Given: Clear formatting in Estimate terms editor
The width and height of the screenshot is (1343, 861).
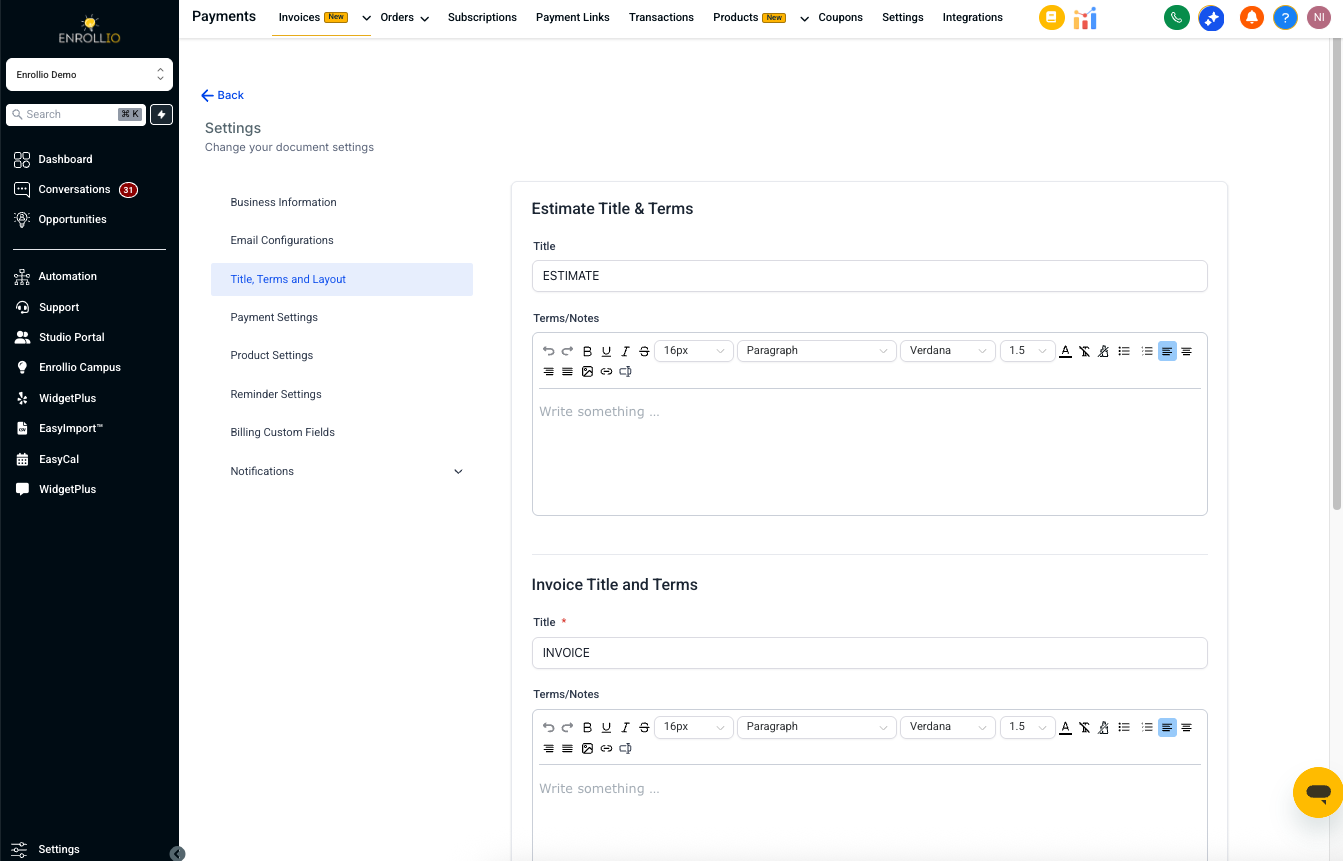Looking at the screenshot, I should coord(1084,351).
